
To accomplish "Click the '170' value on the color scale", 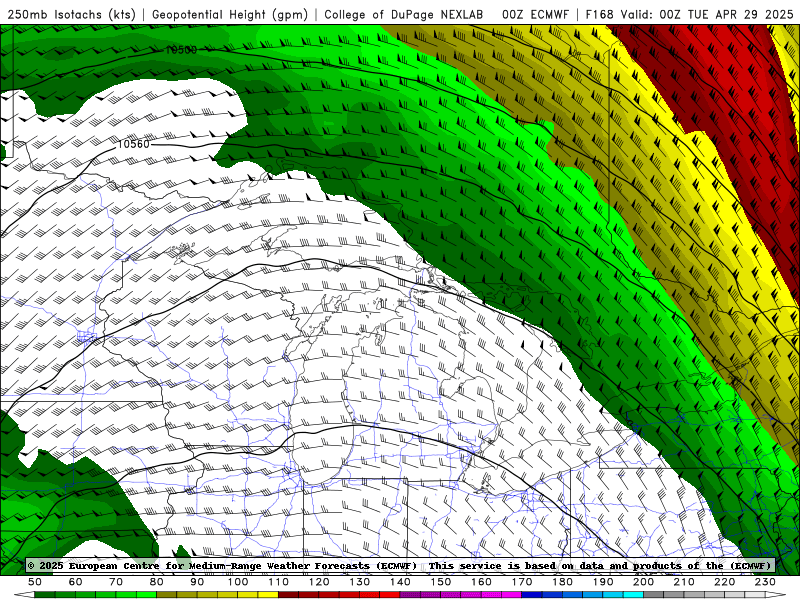I will pyautogui.click(x=522, y=582).
